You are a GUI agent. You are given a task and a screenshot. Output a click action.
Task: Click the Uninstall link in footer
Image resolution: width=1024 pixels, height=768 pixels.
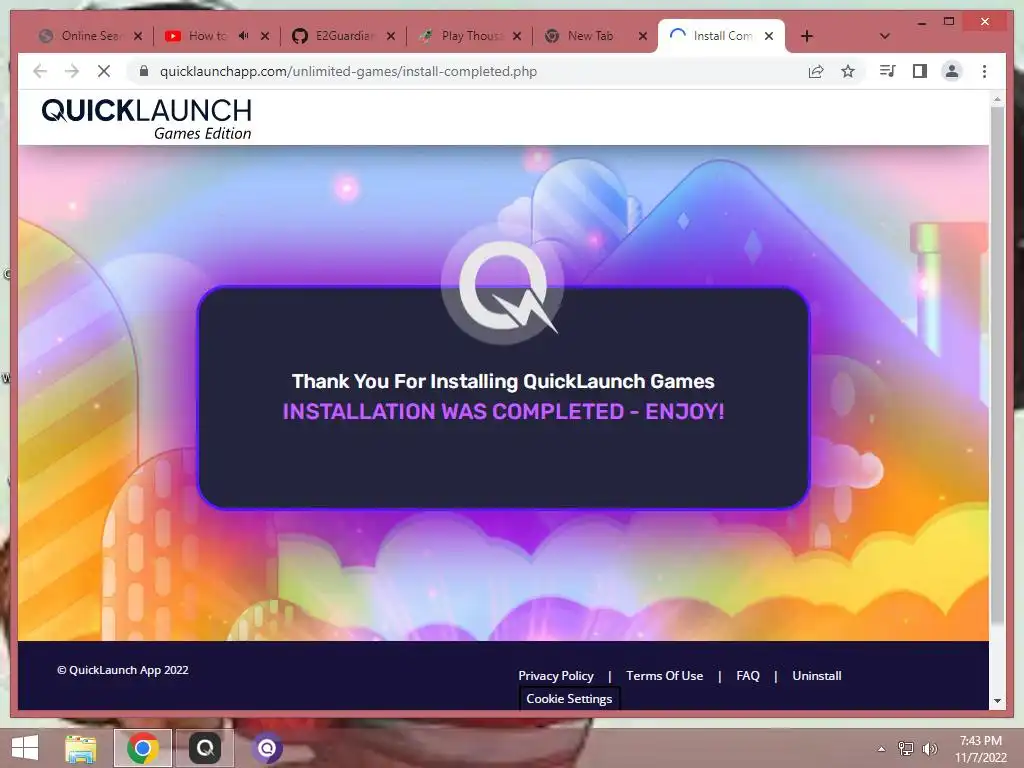click(816, 676)
